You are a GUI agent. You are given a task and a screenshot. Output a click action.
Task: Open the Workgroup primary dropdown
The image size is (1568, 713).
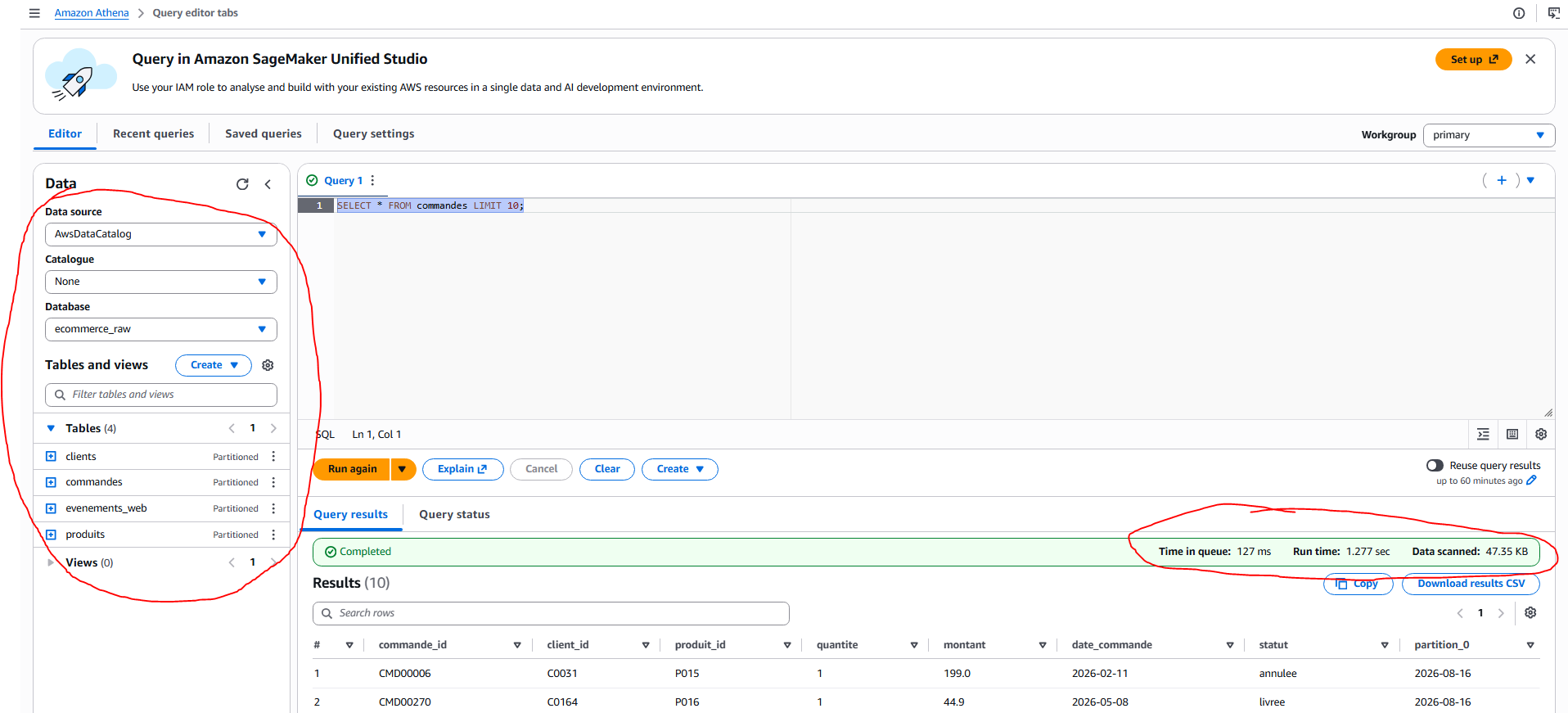[x=1489, y=135]
